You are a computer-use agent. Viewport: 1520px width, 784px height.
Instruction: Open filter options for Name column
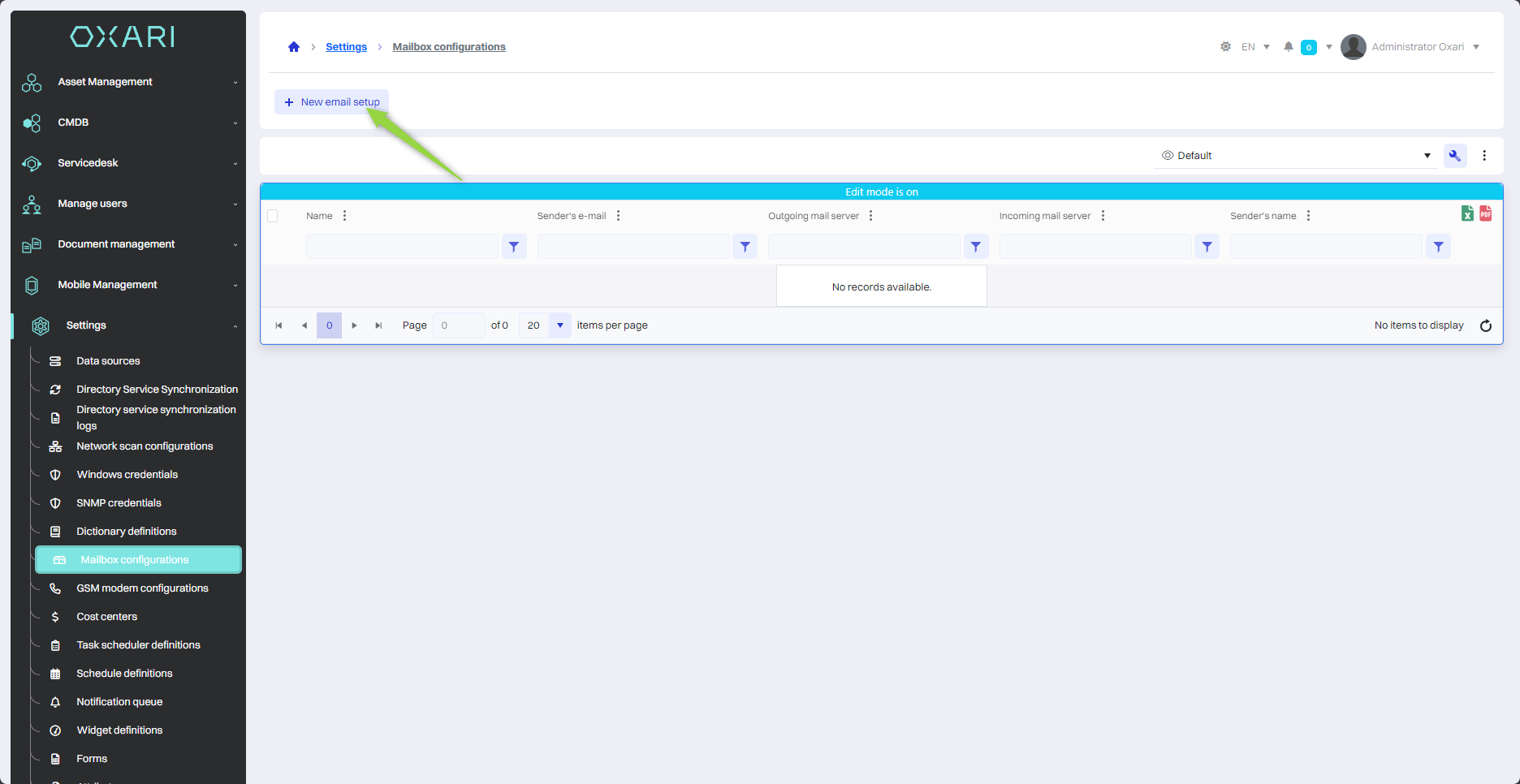[x=514, y=247]
